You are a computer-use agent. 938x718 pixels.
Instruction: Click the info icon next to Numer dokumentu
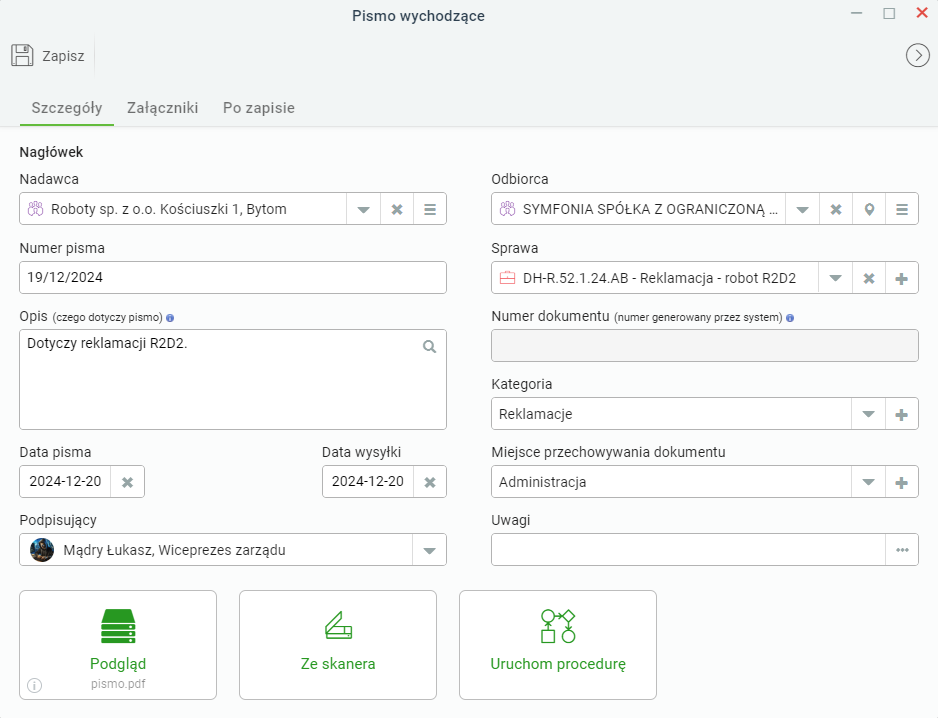pos(790,318)
